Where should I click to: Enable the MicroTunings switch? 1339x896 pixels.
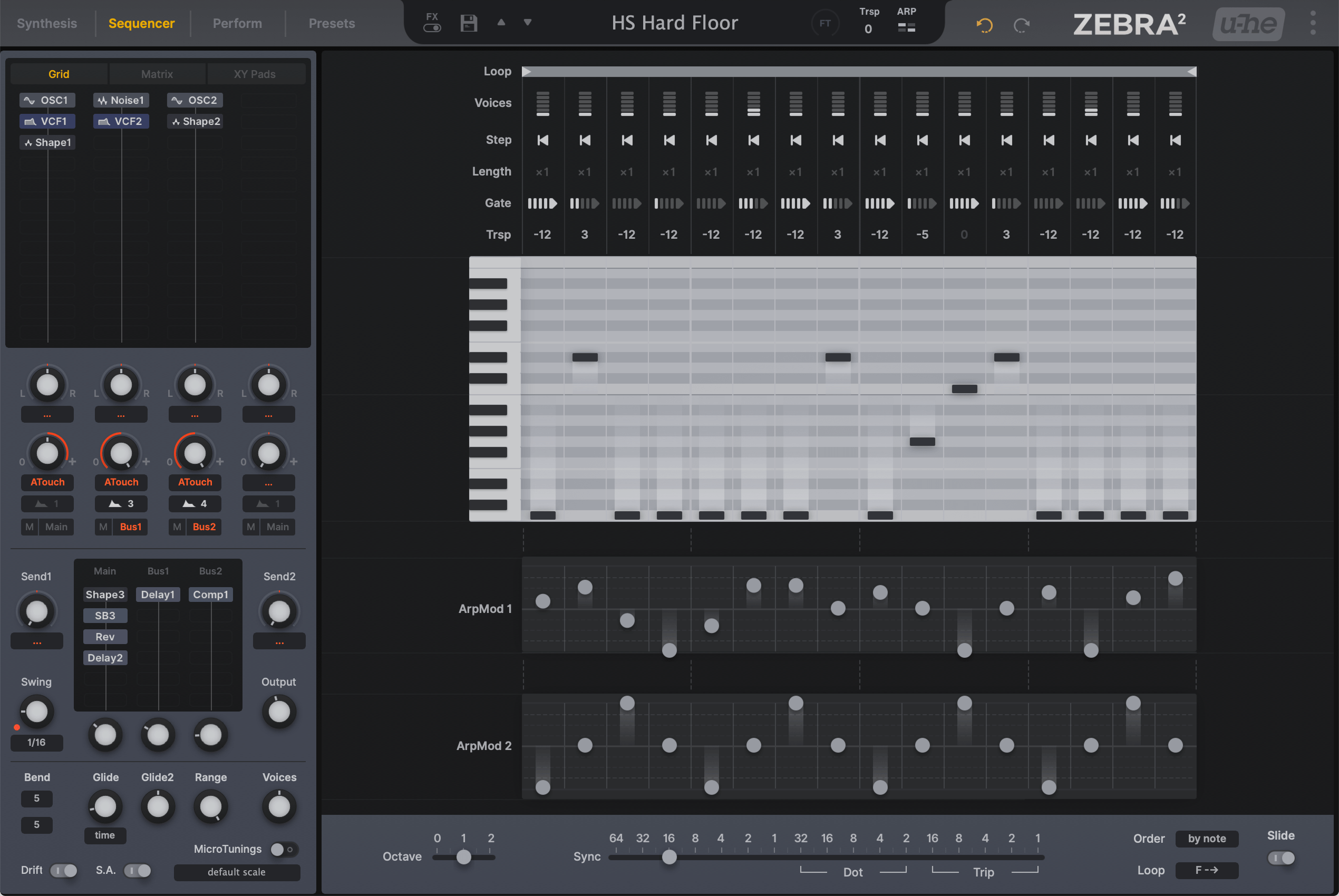(284, 850)
